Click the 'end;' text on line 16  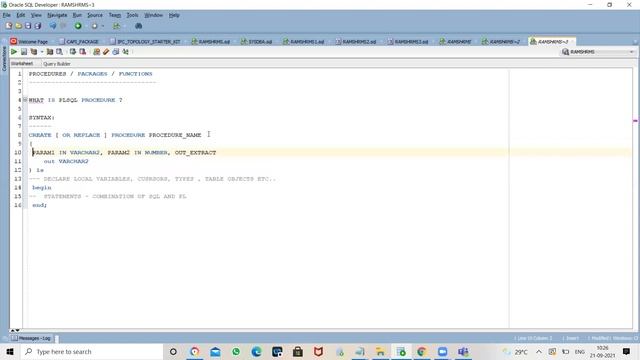point(40,205)
